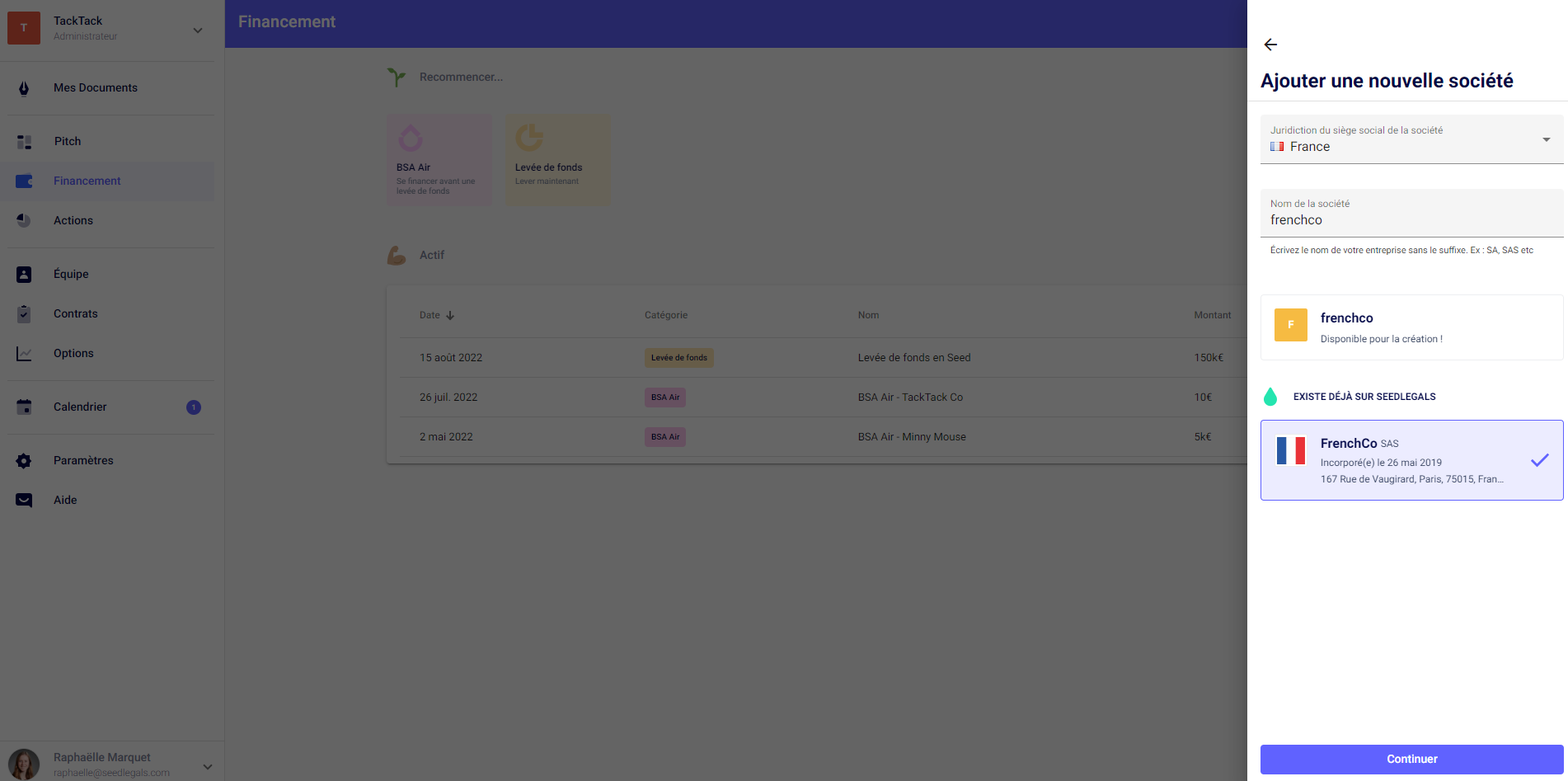Open Financement in the sidebar
The width and height of the screenshot is (1568, 781).
pos(87,181)
